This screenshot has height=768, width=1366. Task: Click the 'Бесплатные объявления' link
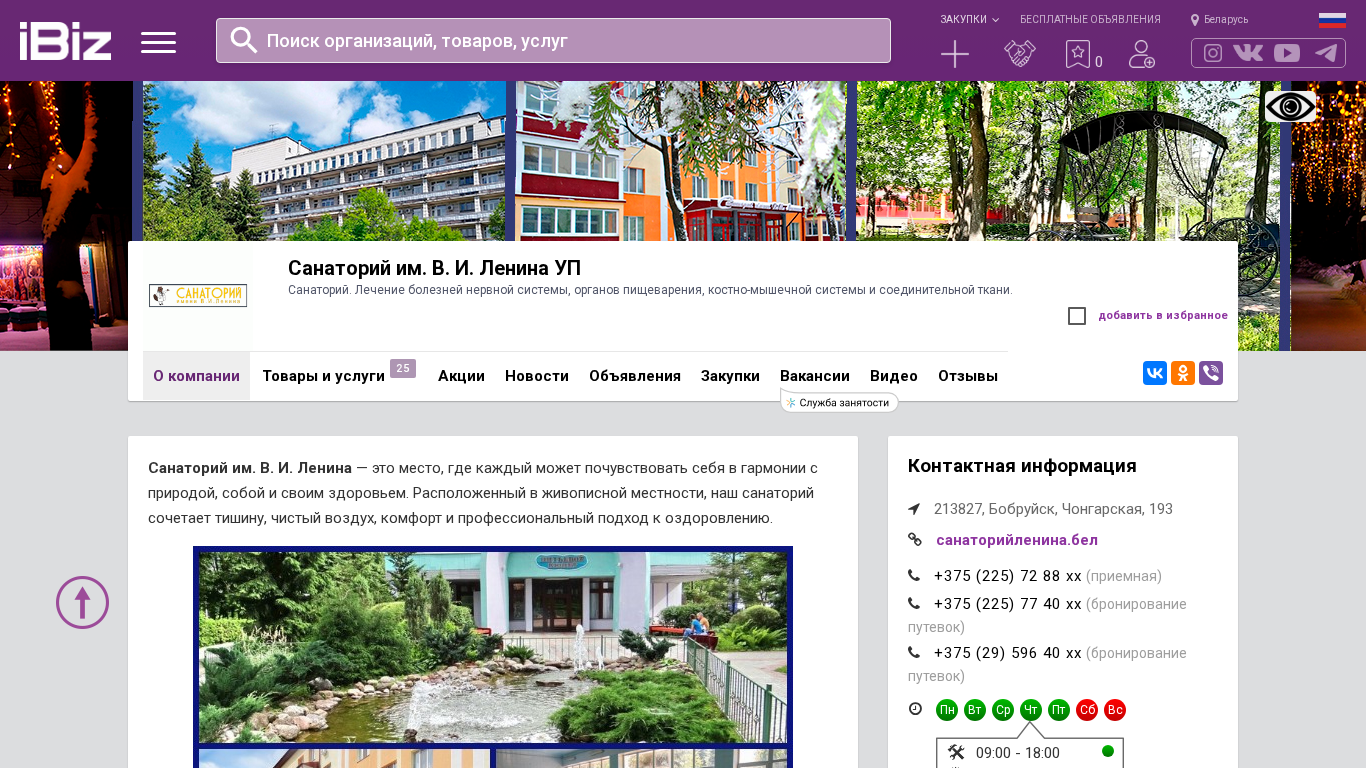1090,19
